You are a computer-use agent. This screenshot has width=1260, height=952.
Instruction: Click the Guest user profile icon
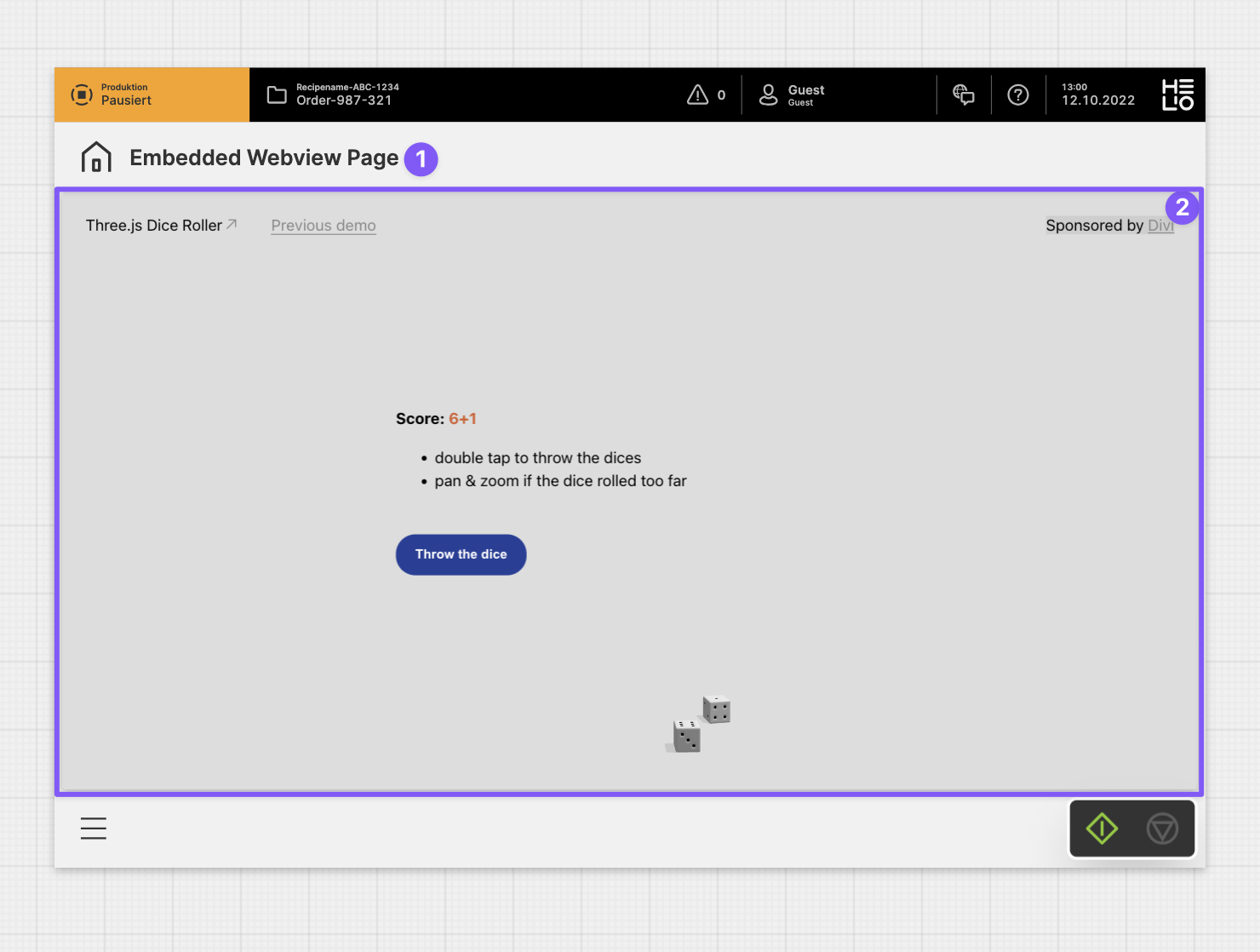pos(768,95)
